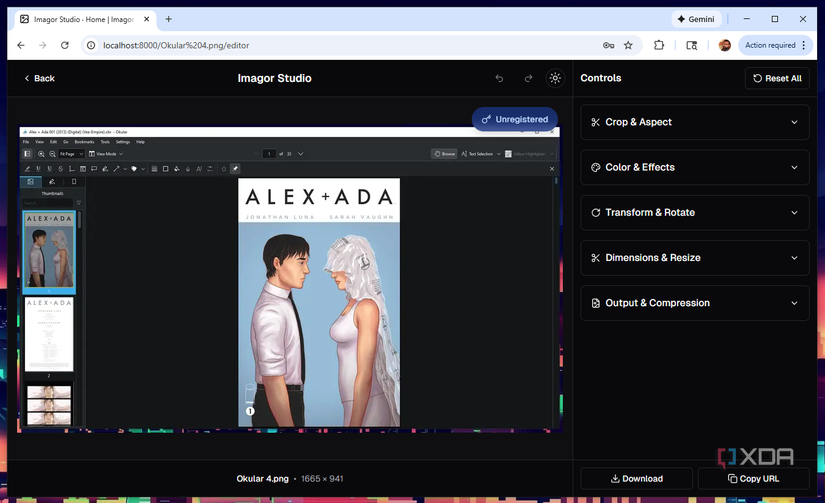Click the Action required button
Viewport: 825px width, 503px height.
[770, 45]
